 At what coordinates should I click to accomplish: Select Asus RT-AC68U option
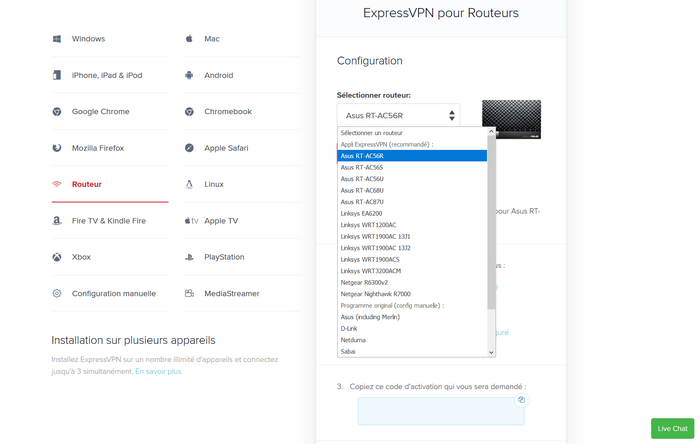(412, 191)
